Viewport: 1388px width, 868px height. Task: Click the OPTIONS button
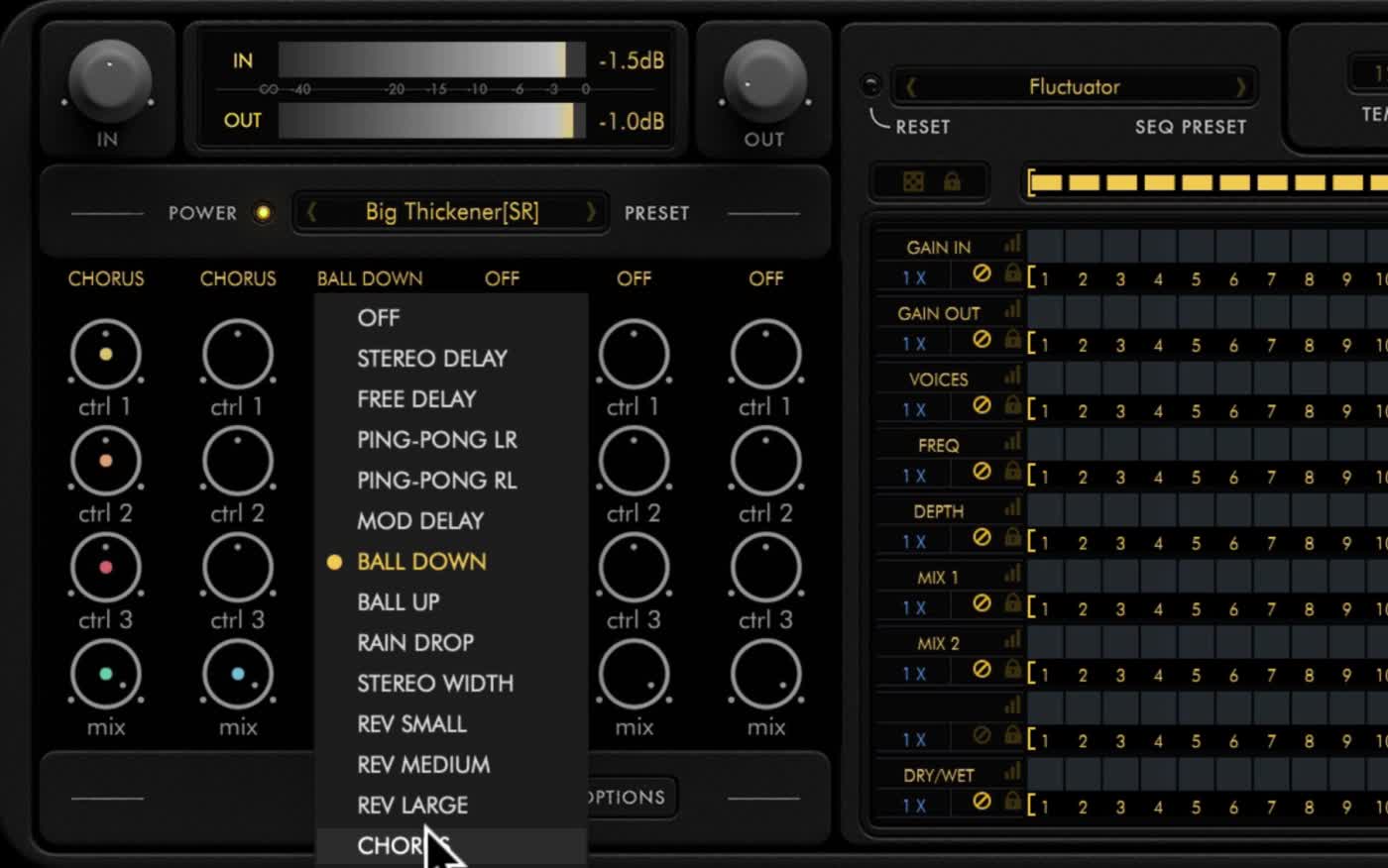[632, 798]
